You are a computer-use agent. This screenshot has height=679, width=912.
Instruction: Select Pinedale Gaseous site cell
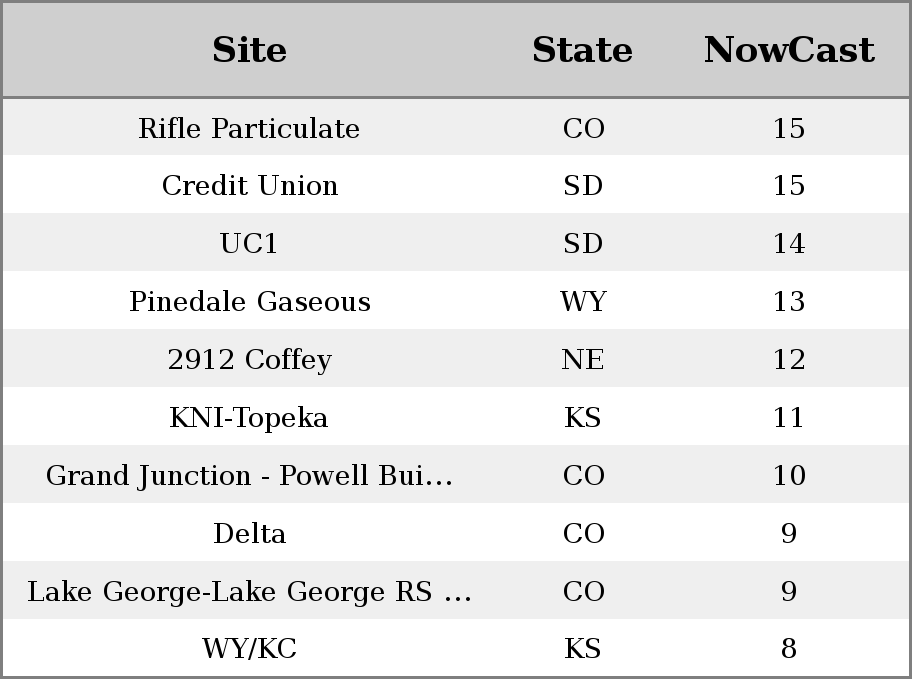[x=250, y=301]
